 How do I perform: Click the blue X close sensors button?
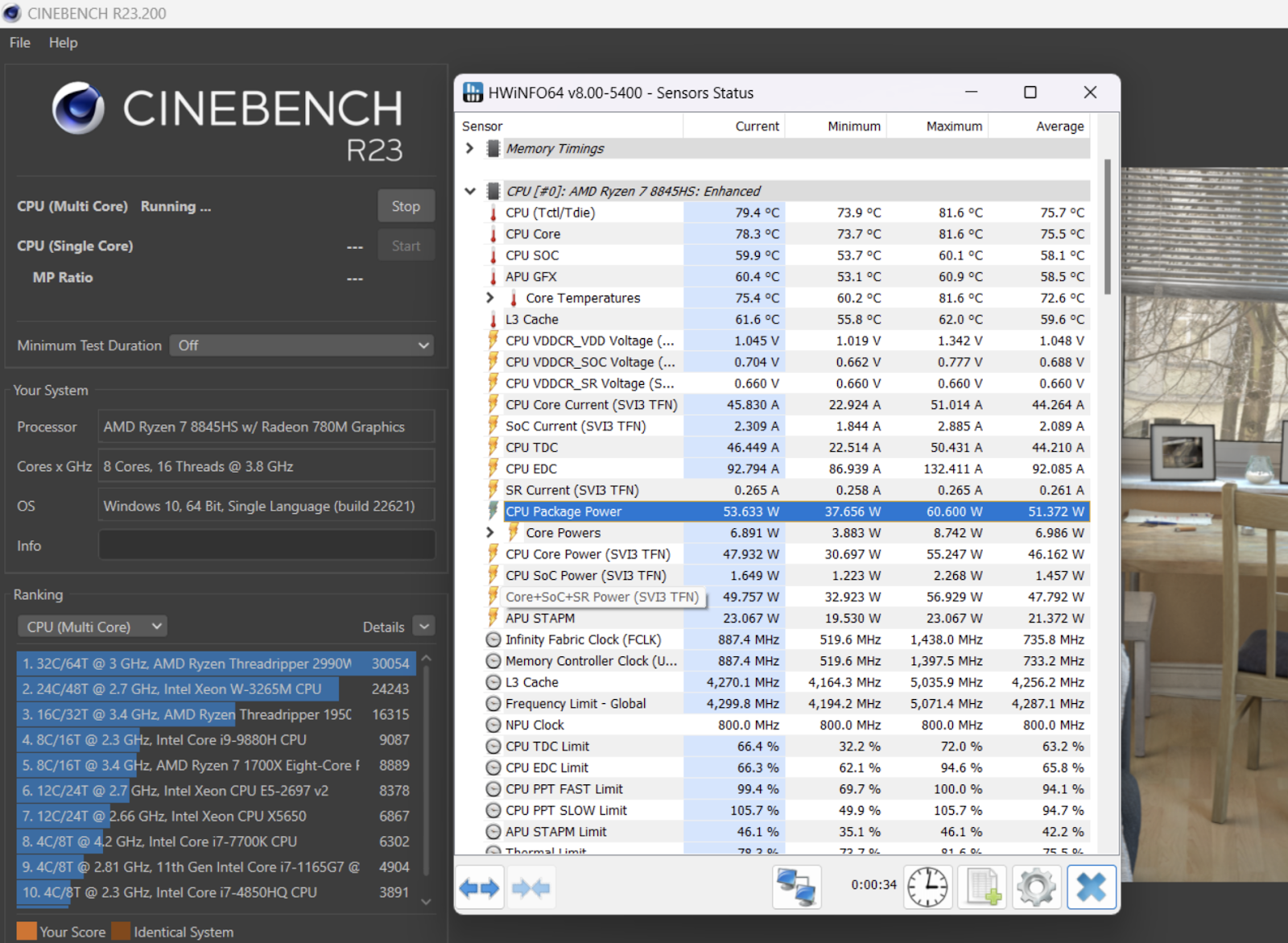pos(1092,887)
